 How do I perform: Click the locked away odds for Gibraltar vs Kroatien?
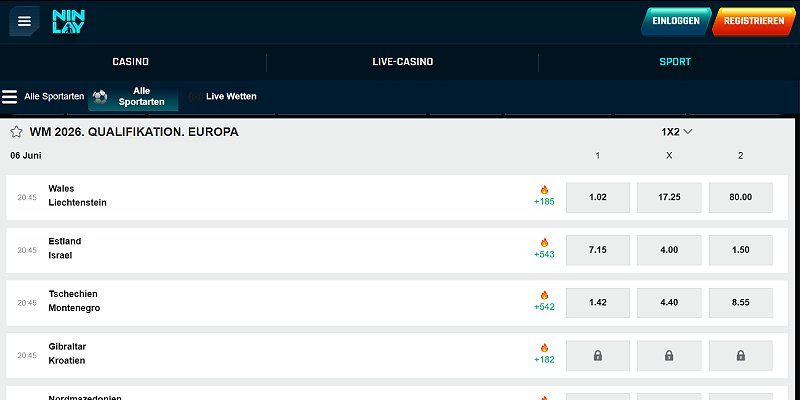coord(741,356)
